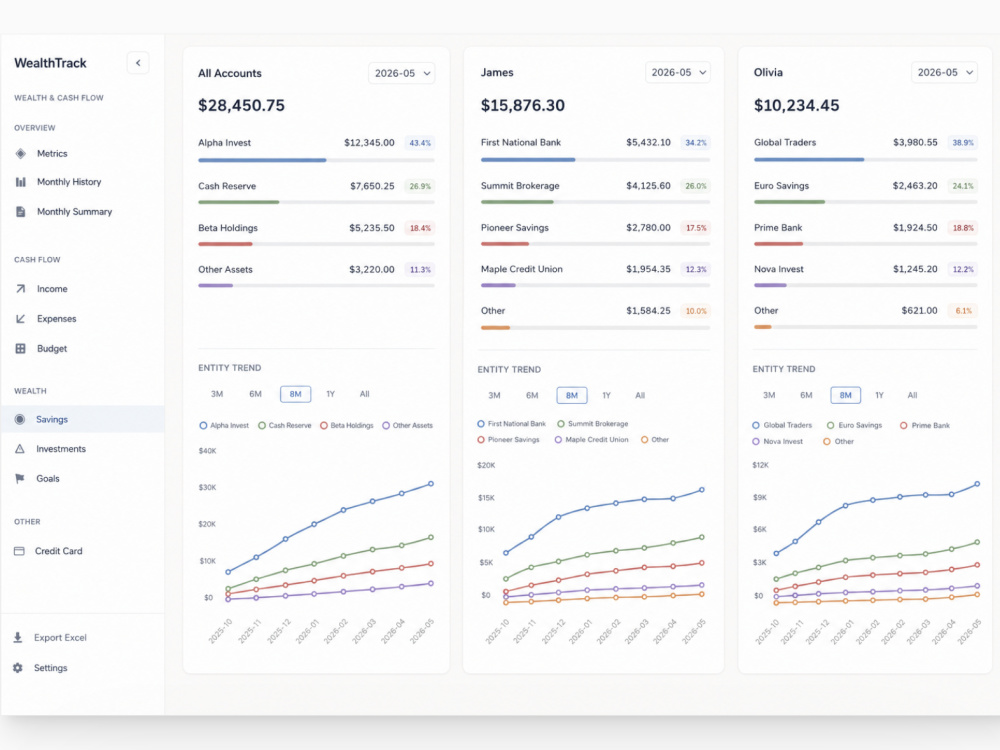The image size is (1000, 750).
Task: Toggle Other Assets series in legend
Action: coord(408,425)
